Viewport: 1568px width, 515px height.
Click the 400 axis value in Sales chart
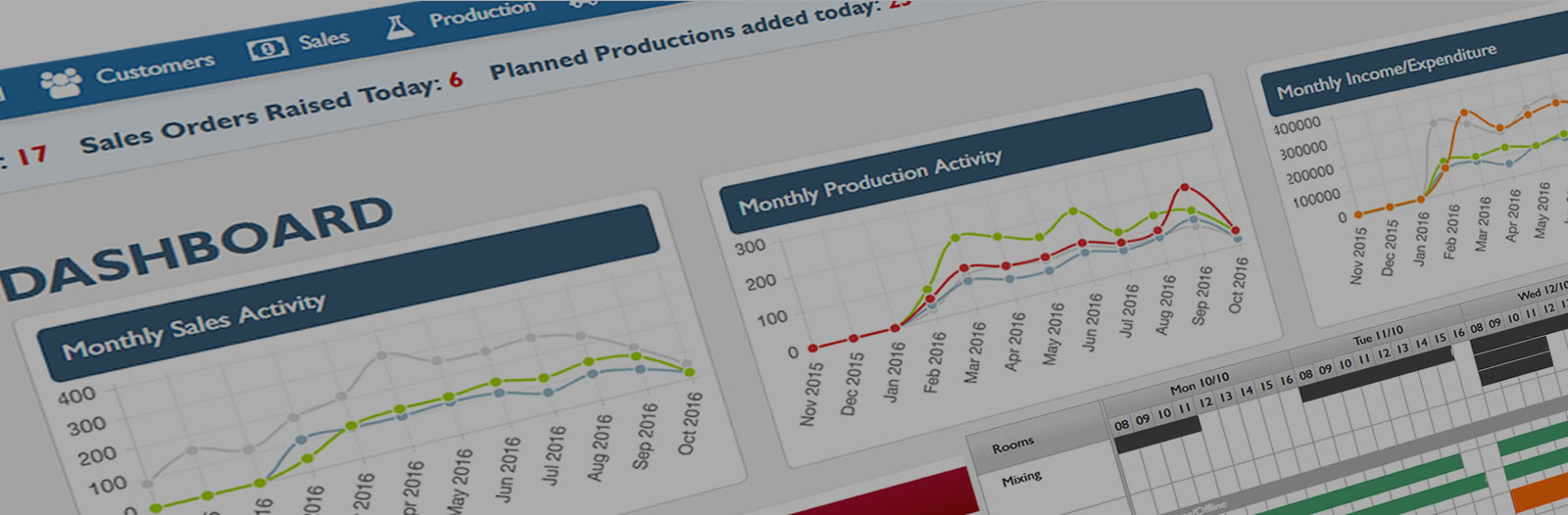[x=77, y=396]
